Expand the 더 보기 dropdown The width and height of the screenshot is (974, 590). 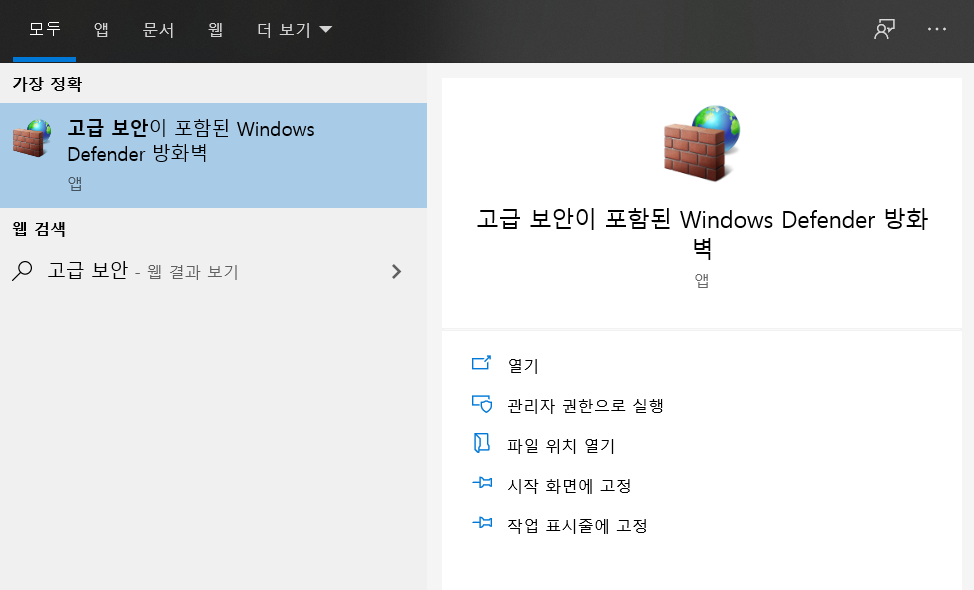[294, 29]
